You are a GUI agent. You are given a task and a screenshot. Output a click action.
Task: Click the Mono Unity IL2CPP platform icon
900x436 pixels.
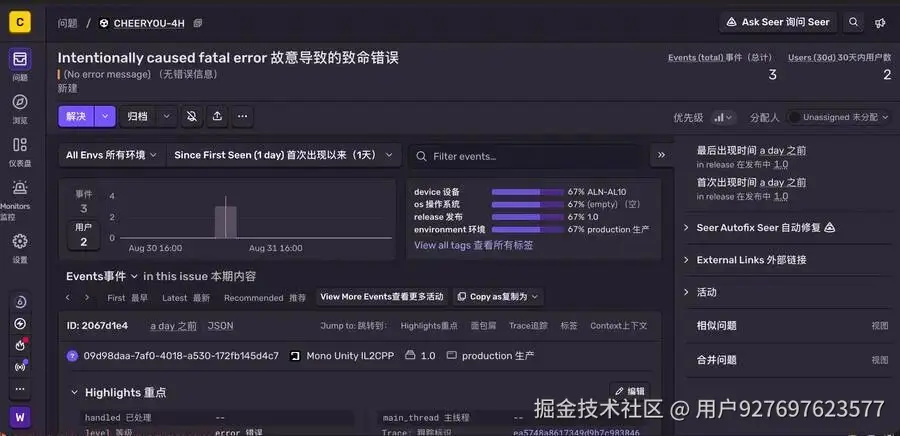pos(295,356)
